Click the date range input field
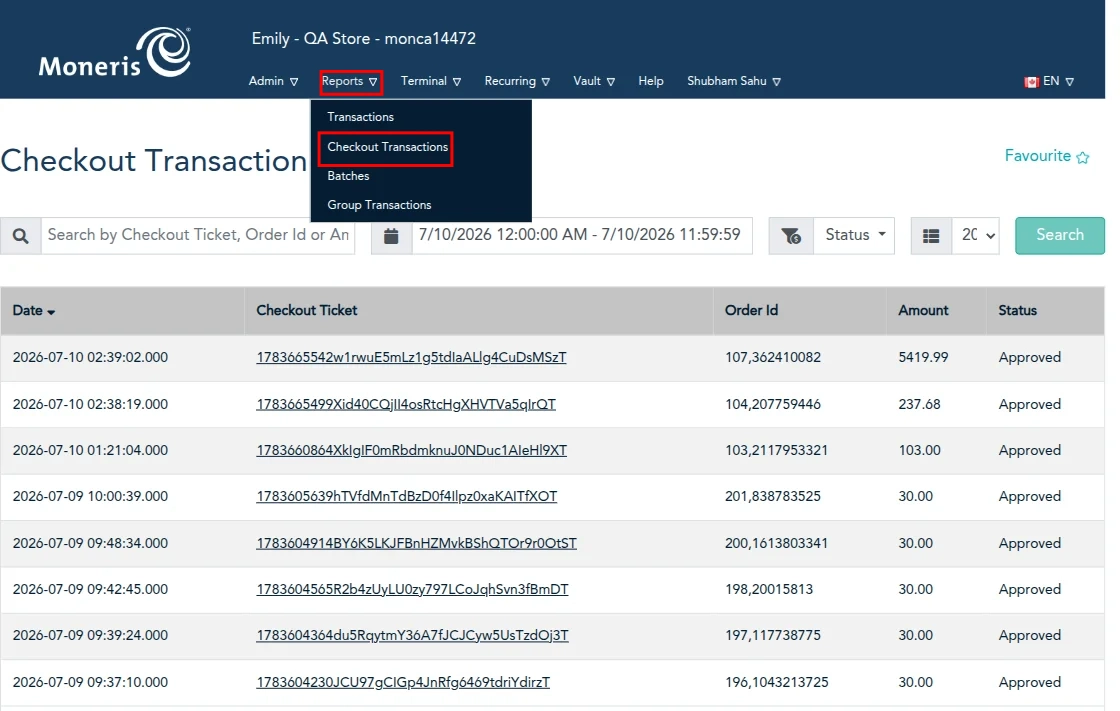The width and height of the screenshot is (1120, 711). (581, 236)
